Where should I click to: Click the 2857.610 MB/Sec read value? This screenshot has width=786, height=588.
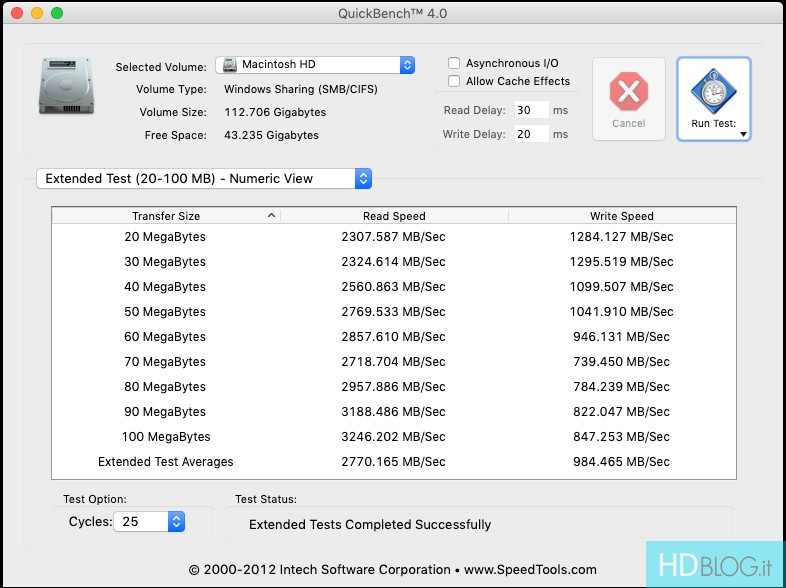(394, 337)
